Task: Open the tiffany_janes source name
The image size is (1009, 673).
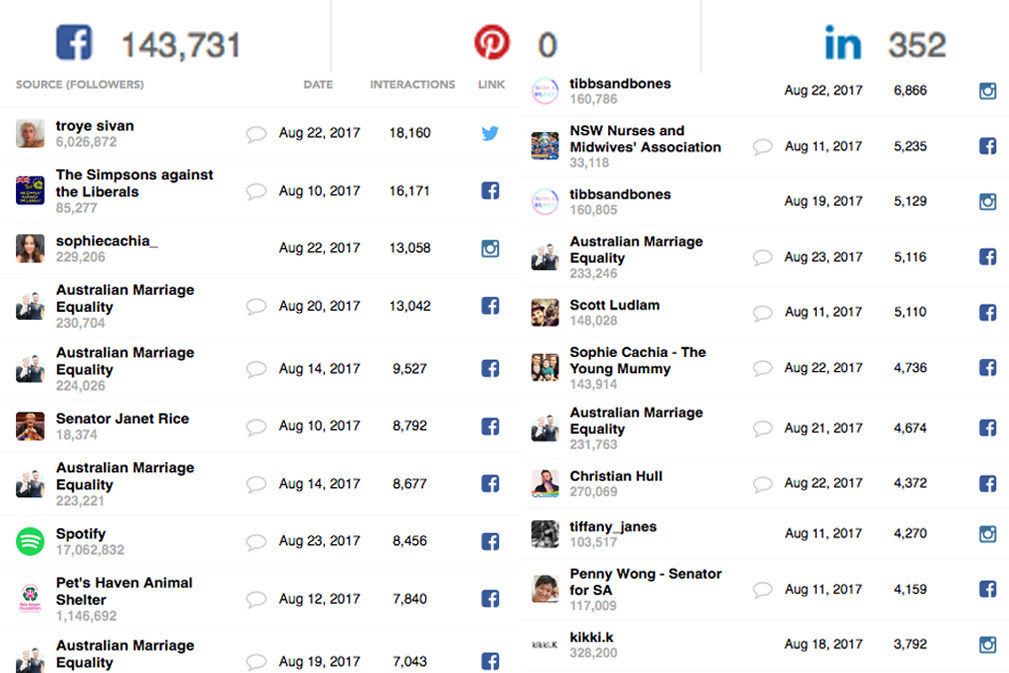Action: [x=613, y=527]
